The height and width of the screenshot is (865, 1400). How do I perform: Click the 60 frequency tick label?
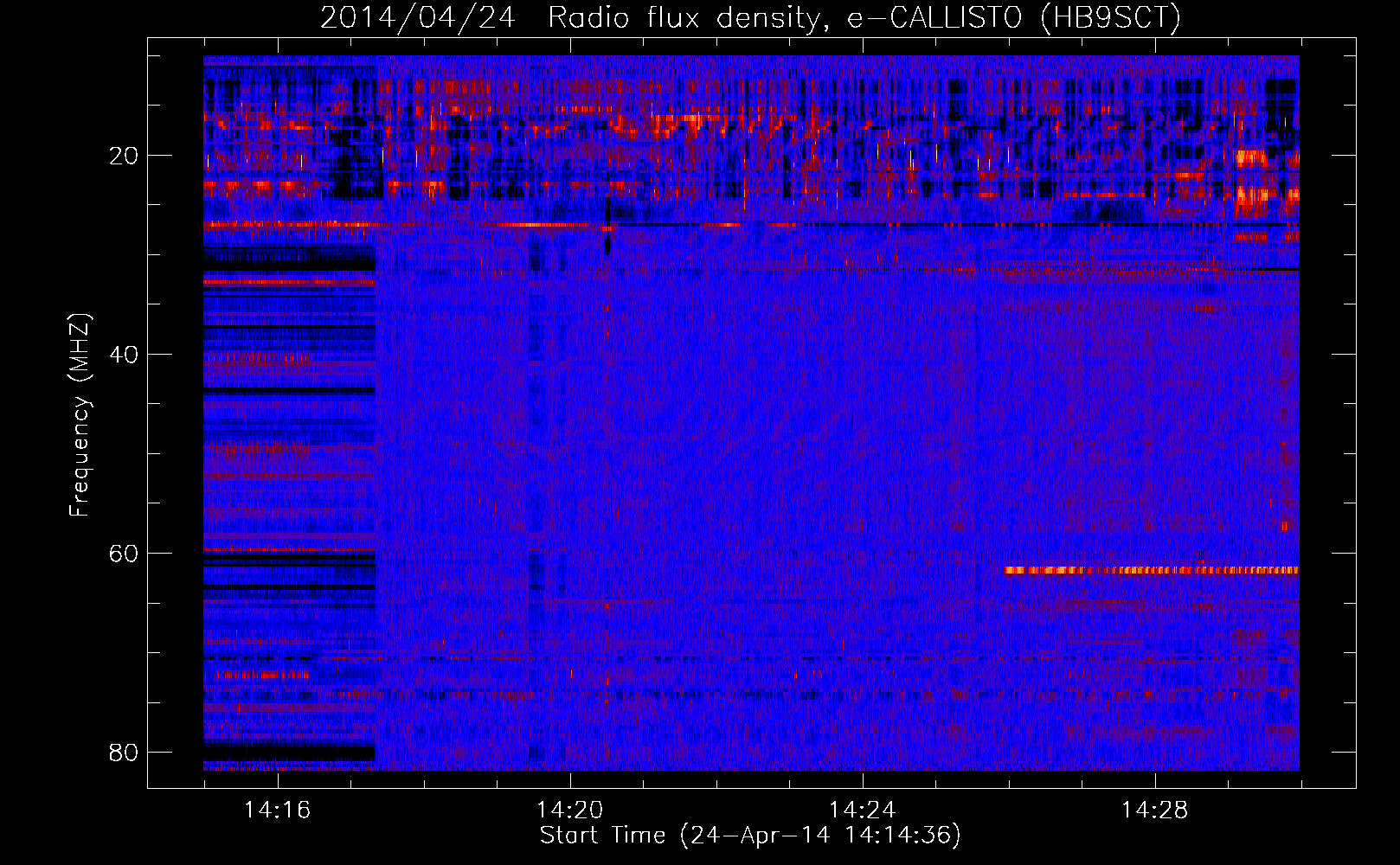pyautogui.click(x=125, y=554)
